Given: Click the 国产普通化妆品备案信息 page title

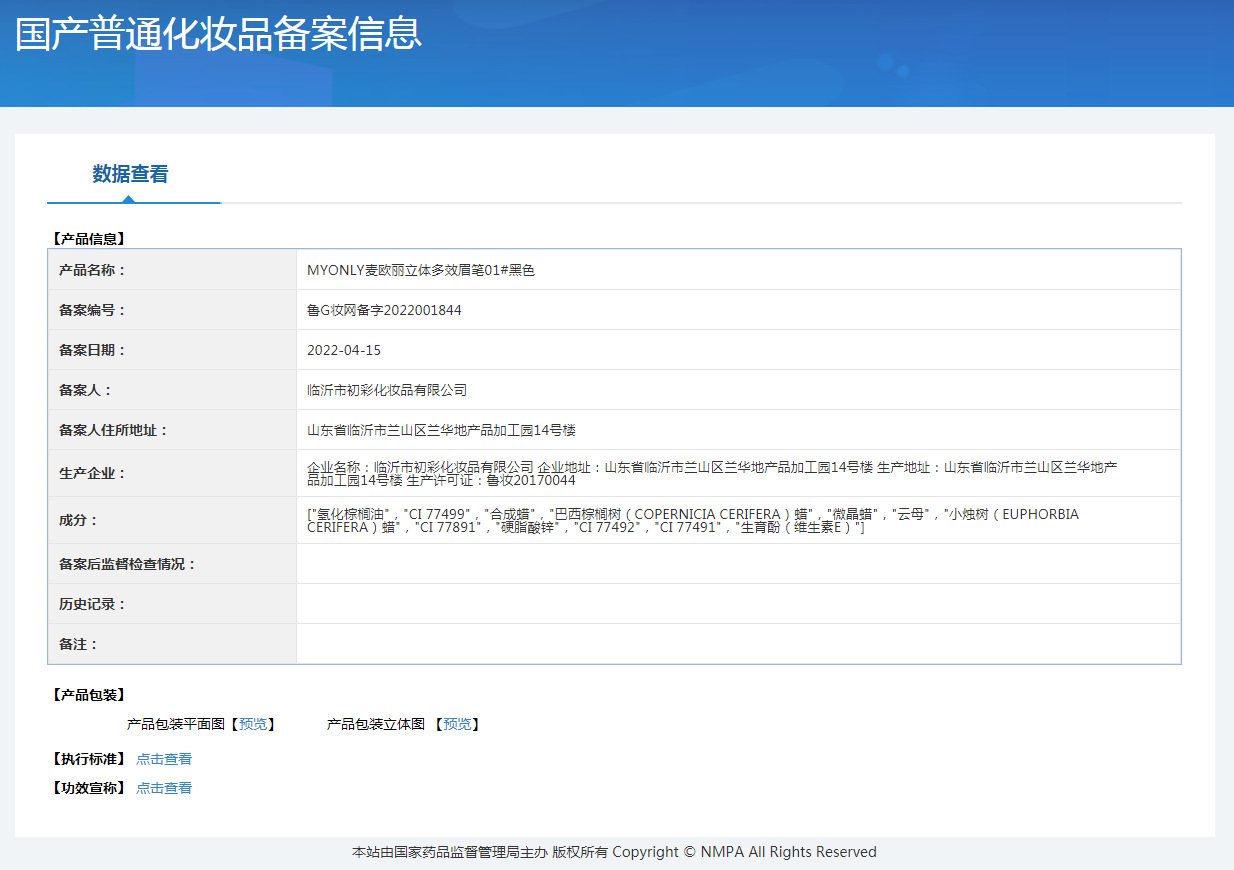Looking at the screenshot, I should point(218,33).
